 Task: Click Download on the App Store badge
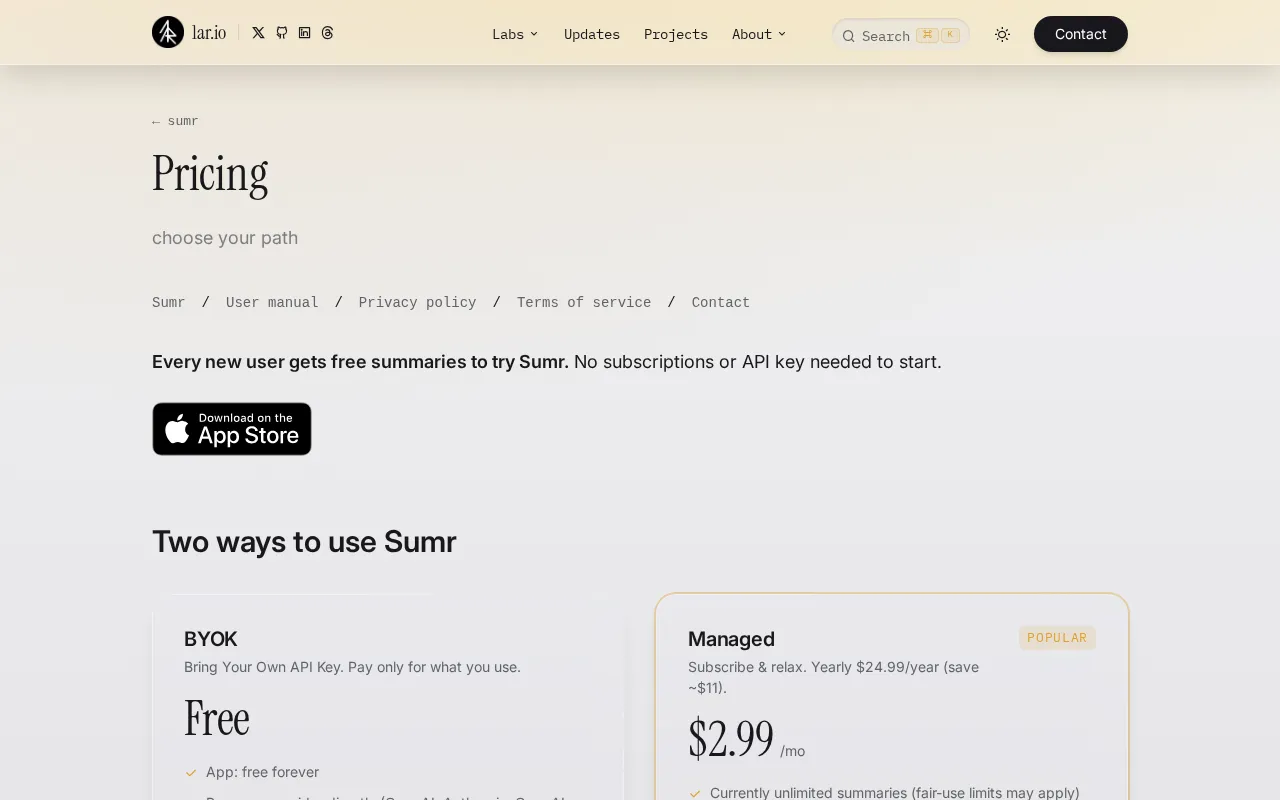[232, 429]
